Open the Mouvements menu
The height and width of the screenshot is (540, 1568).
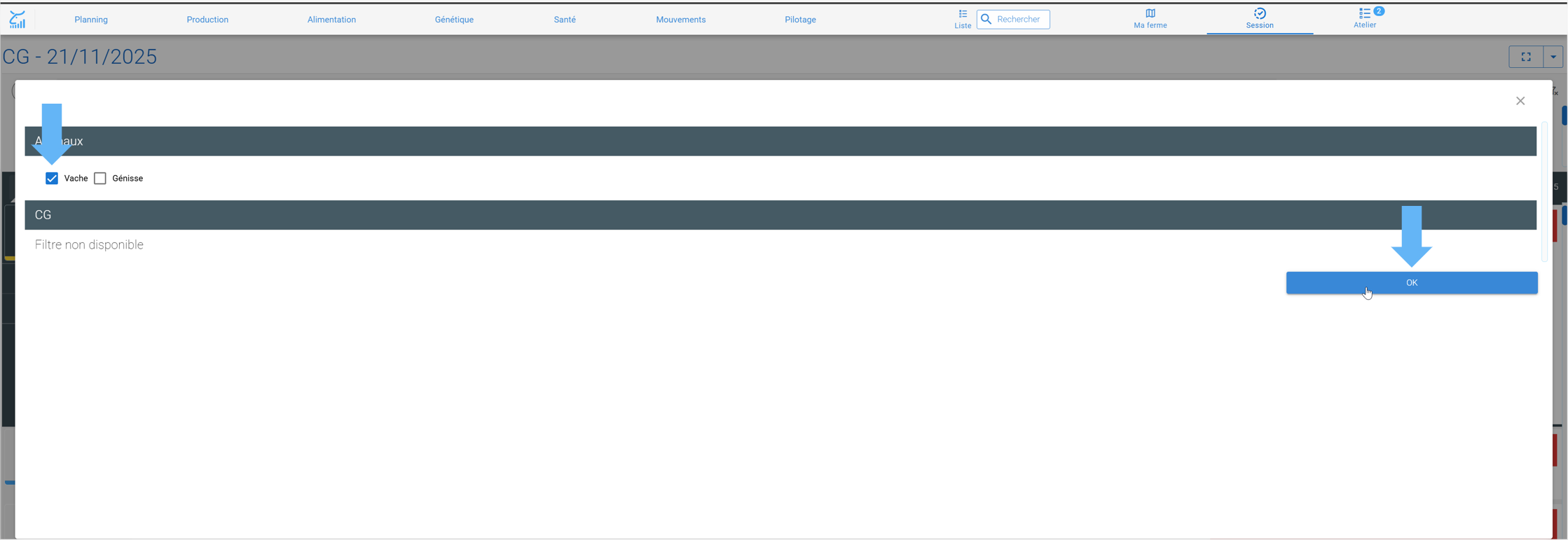click(x=681, y=20)
